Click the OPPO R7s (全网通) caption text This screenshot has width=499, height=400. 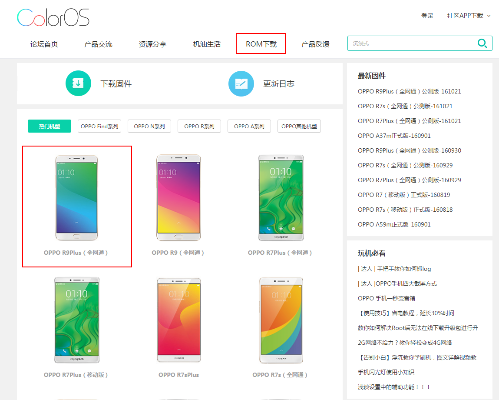280,375
